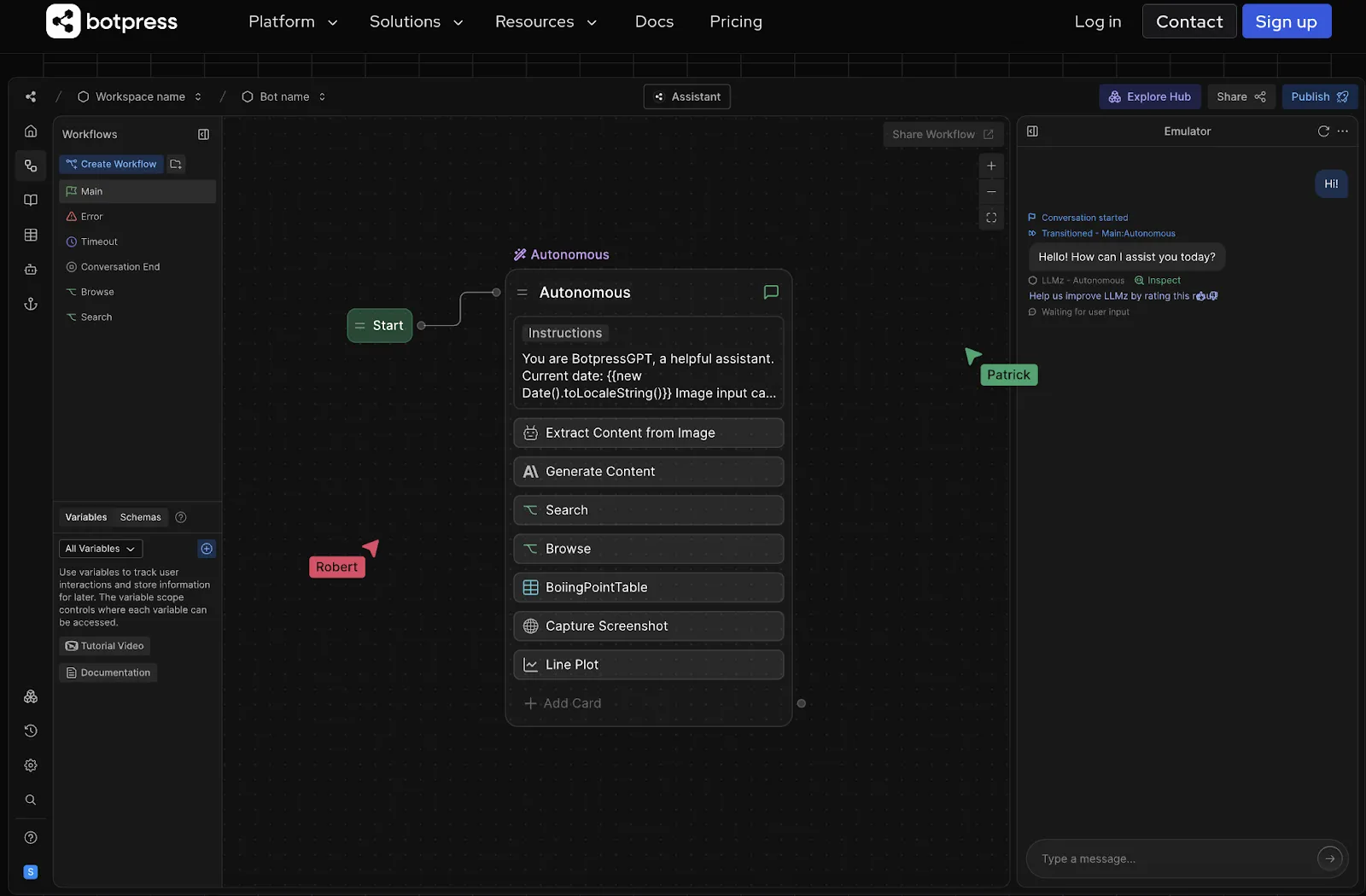
Task: Open the Bot name selector
Action: click(284, 96)
